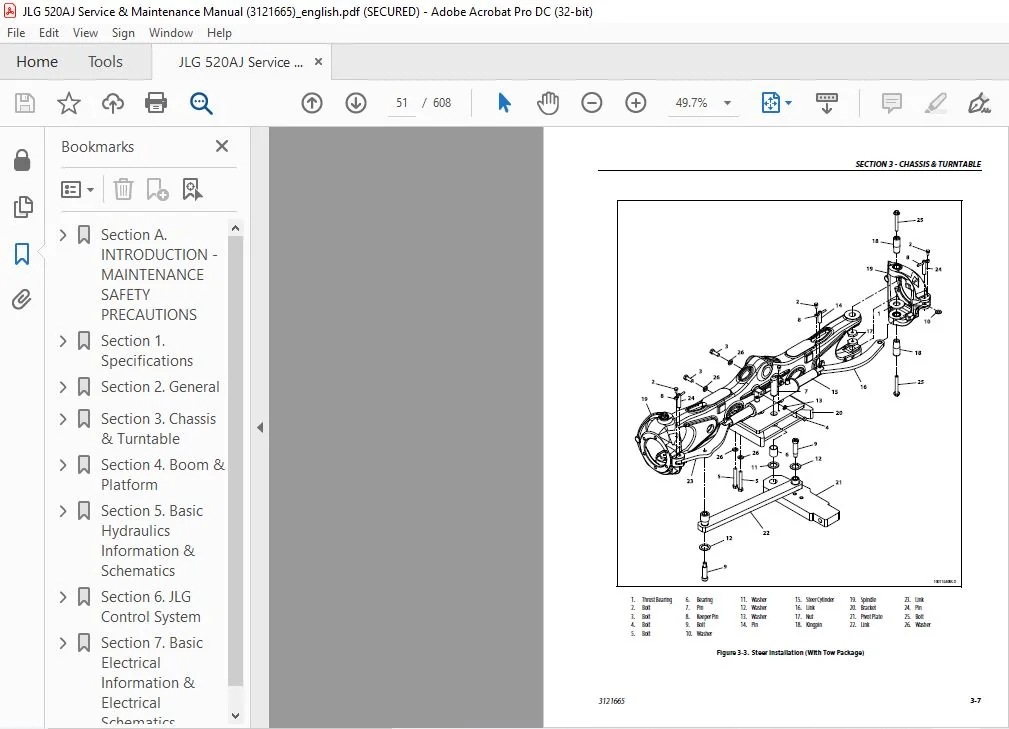Jump to Section 2. General bookmark
The height and width of the screenshot is (729, 1009).
pyautogui.click(x=160, y=387)
